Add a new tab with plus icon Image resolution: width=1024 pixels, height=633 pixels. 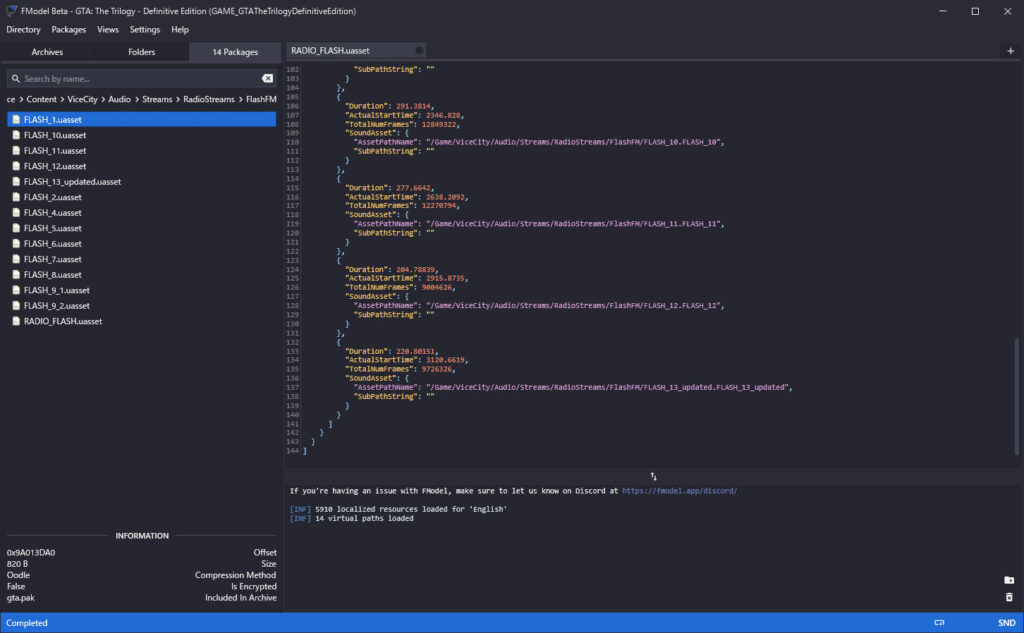tap(1010, 51)
